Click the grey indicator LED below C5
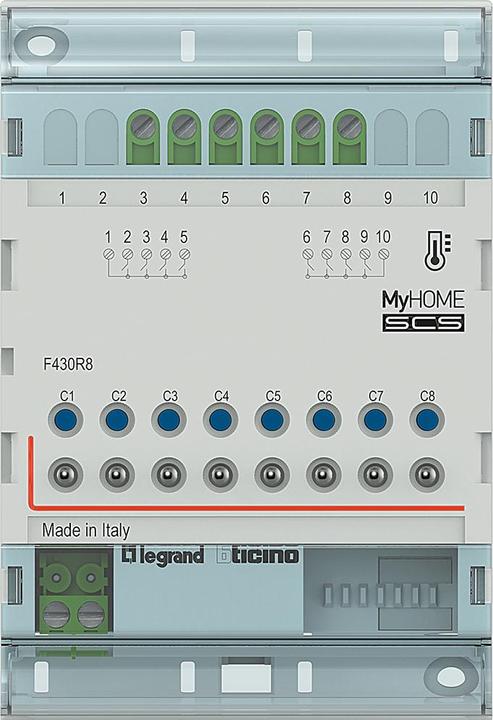Image resolution: width=493 pixels, height=720 pixels. 272,474
